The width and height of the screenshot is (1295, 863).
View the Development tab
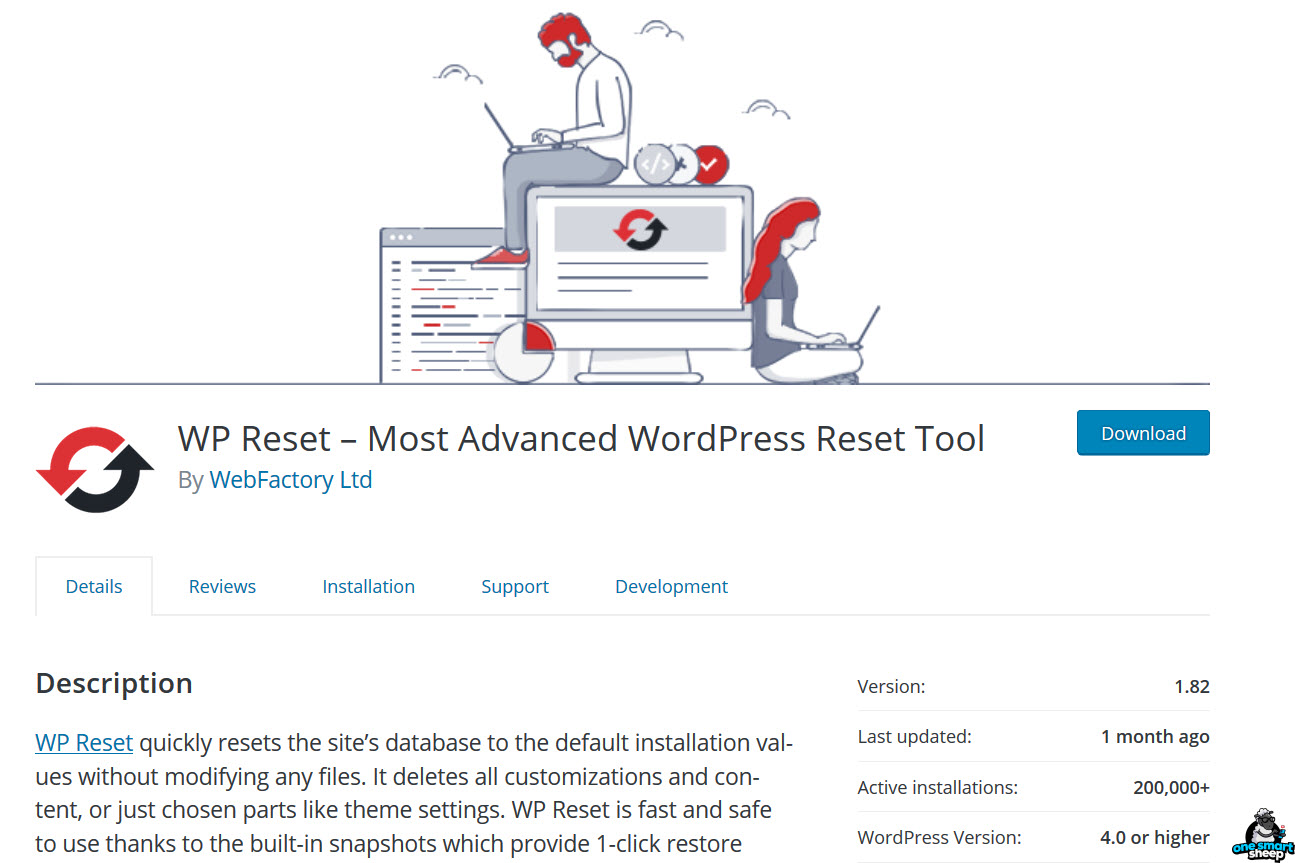[671, 587]
